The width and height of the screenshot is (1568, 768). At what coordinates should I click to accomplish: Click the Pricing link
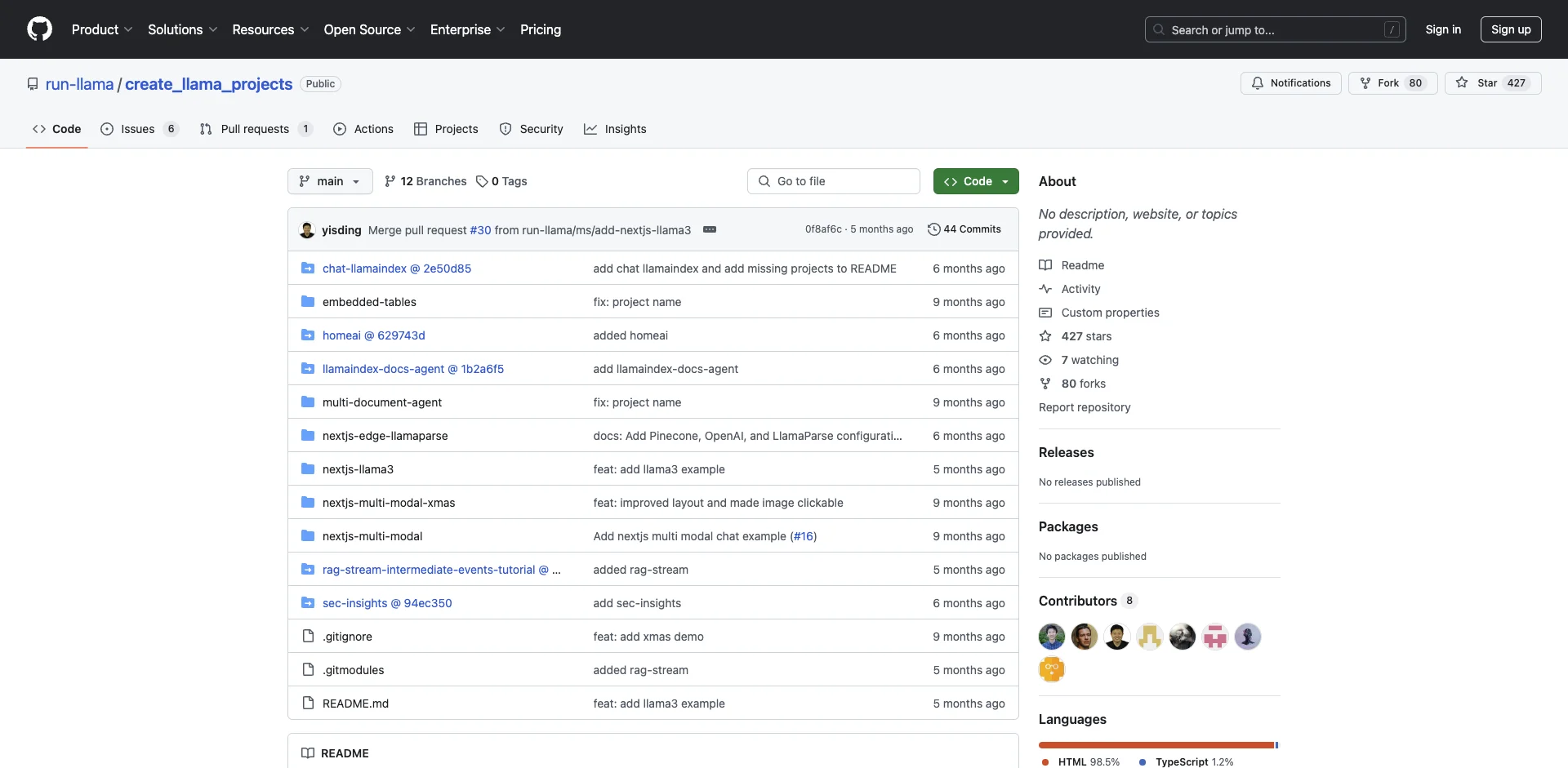[x=541, y=29]
